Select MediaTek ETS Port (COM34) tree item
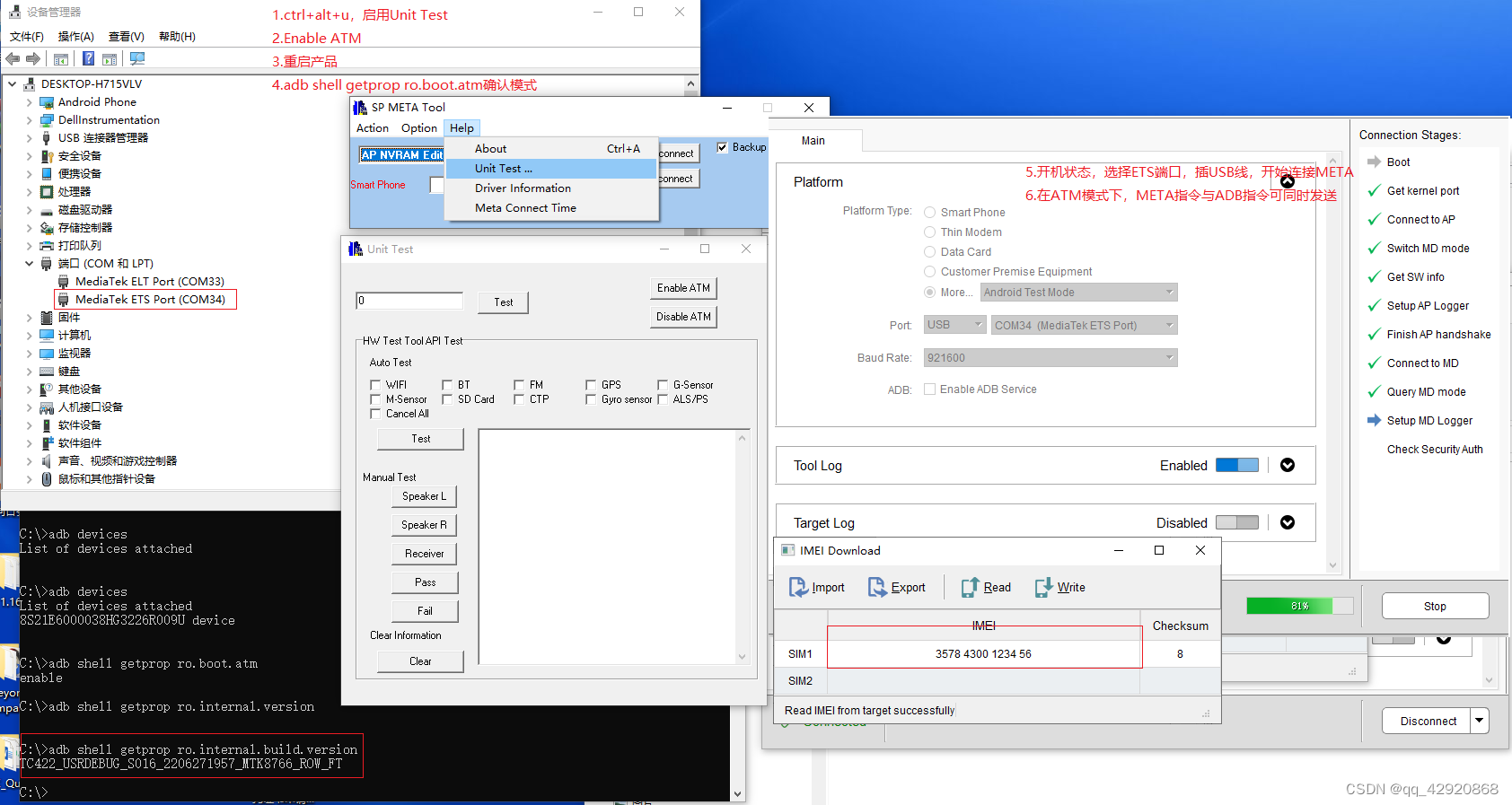This screenshot has width=1512, height=805. [145, 300]
